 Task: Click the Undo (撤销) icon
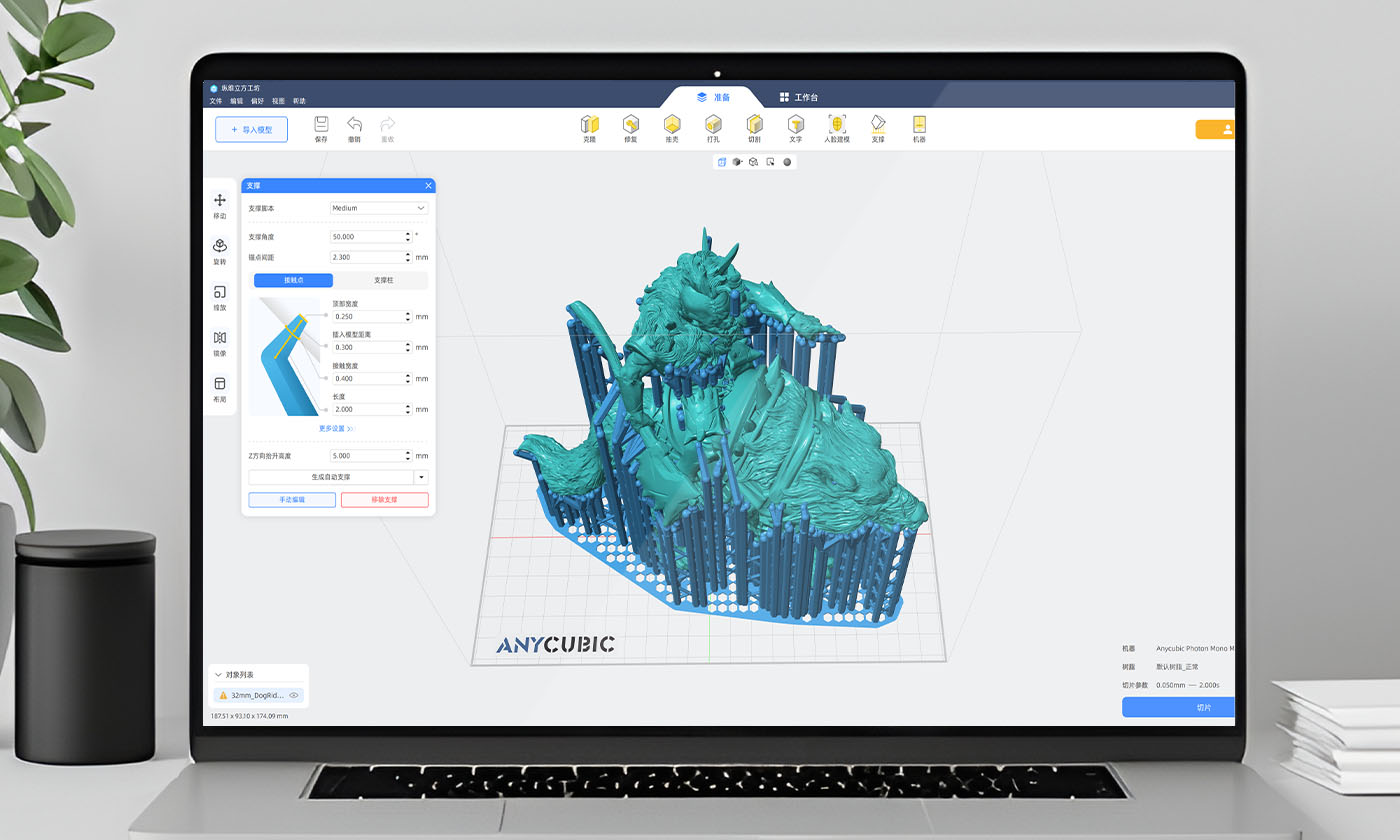pyautogui.click(x=354, y=125)
